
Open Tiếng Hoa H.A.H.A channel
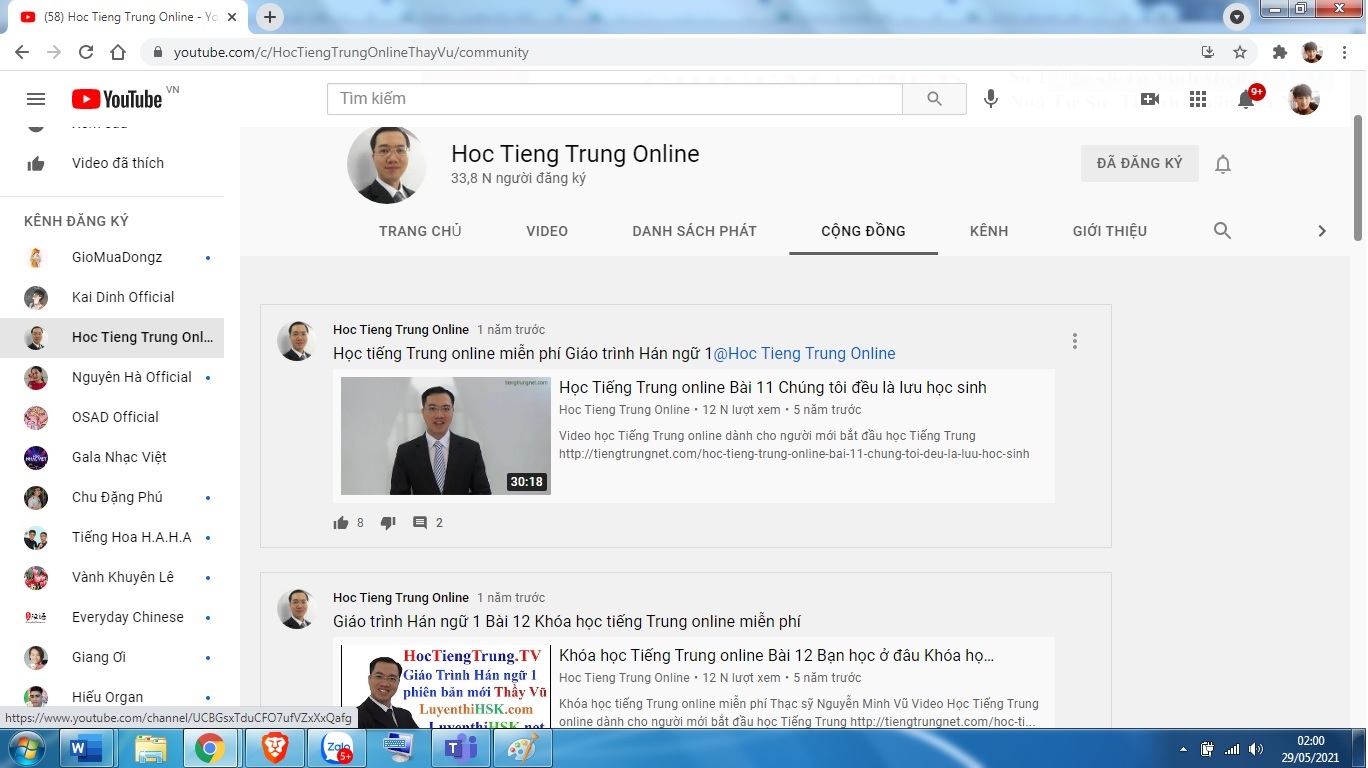tap(112, 537)
